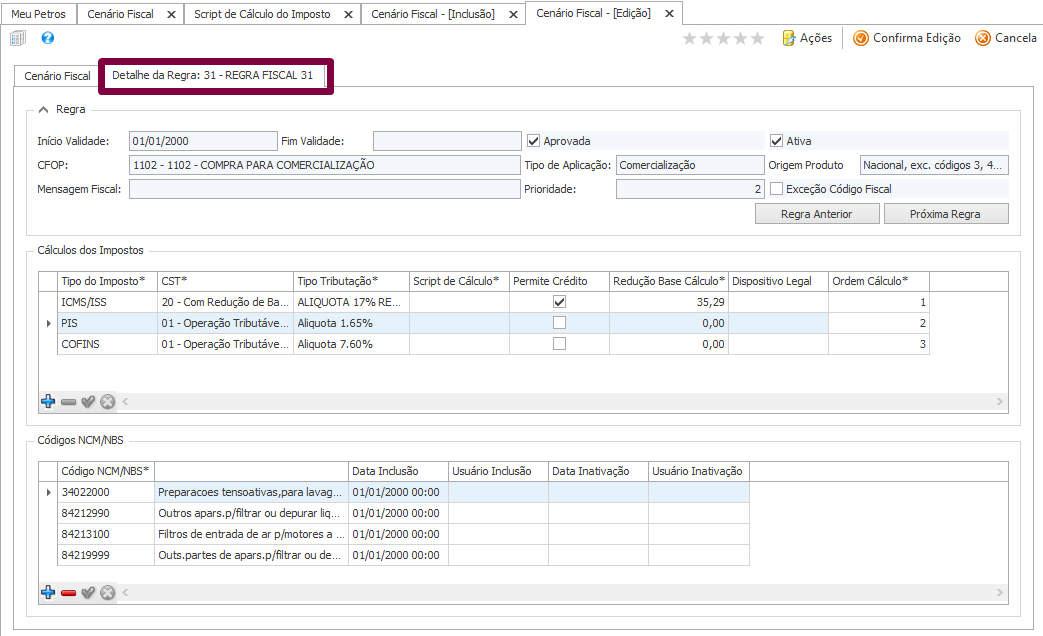Click the Fim Validade field

447,141
